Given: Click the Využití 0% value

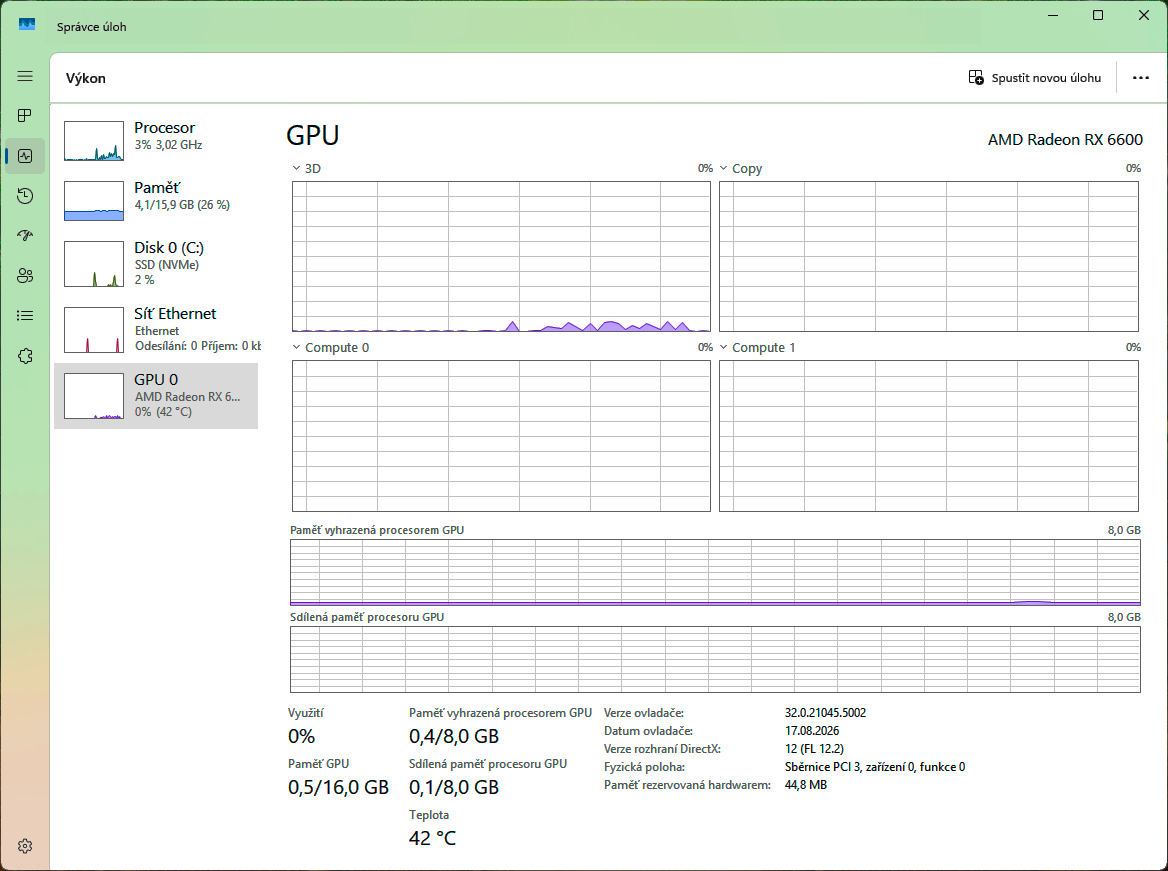Looking at the screenshot, I should [302, 736].
